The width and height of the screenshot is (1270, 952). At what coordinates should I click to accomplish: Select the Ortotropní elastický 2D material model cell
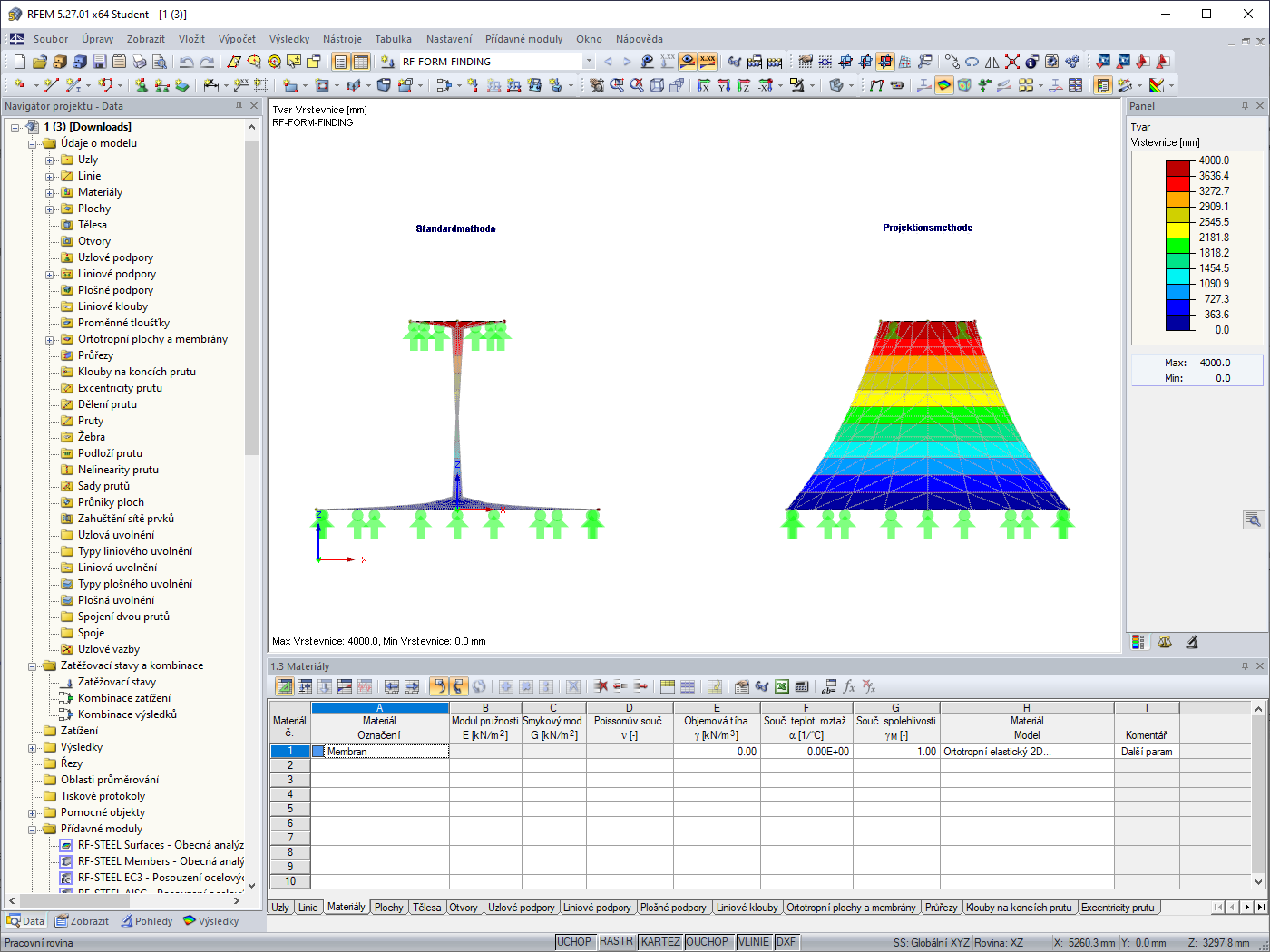[x=1027, y=752]
